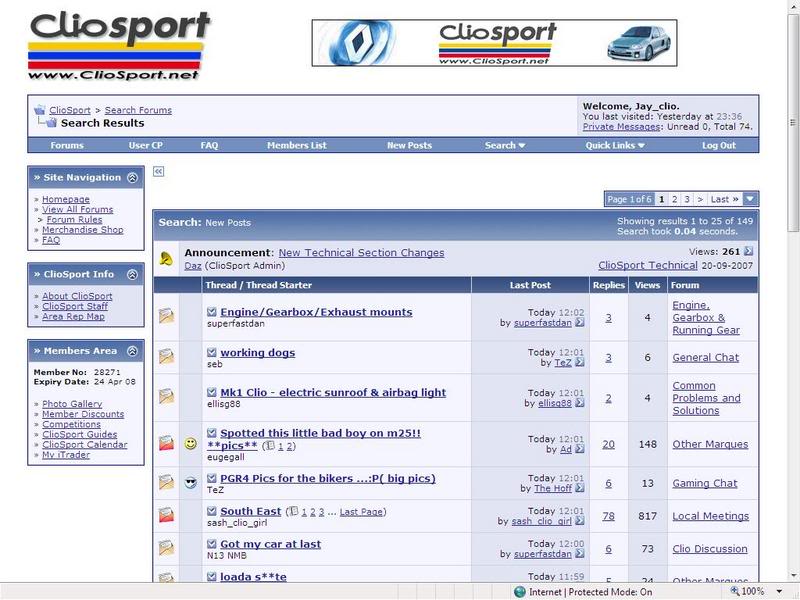Click tick icon beside South East thread
The image size is (800, 600).
212,511
